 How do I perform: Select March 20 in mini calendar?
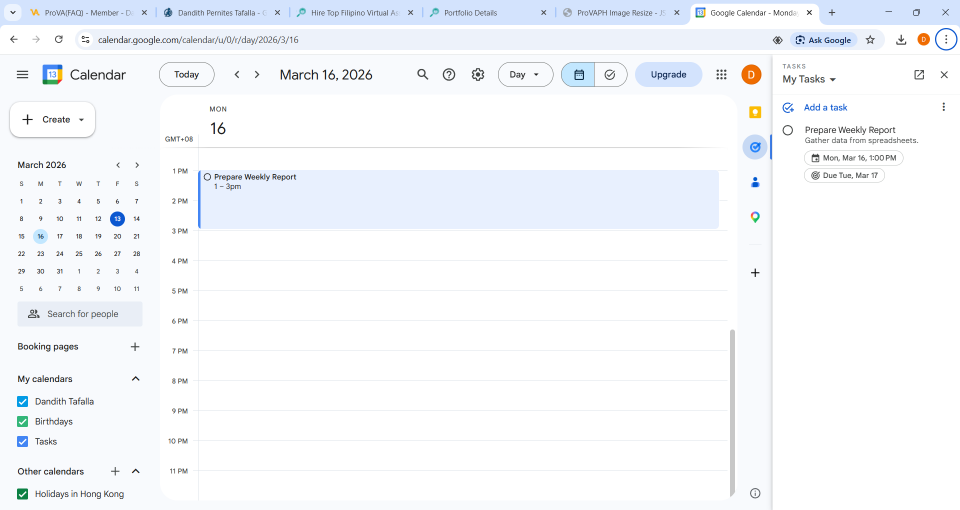(x=117, y=236)
